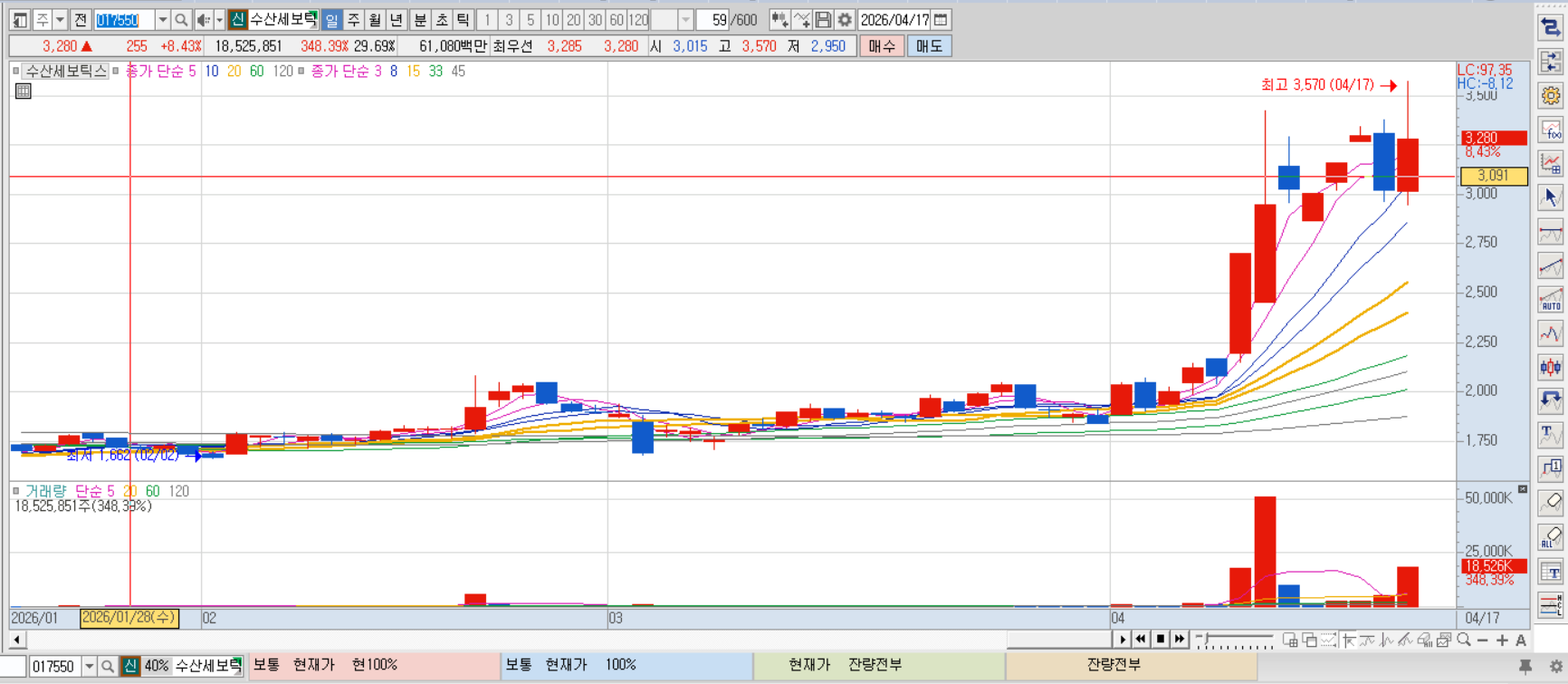Select the arrow pointer tool in right sidebar

[x=1551, y=197]
